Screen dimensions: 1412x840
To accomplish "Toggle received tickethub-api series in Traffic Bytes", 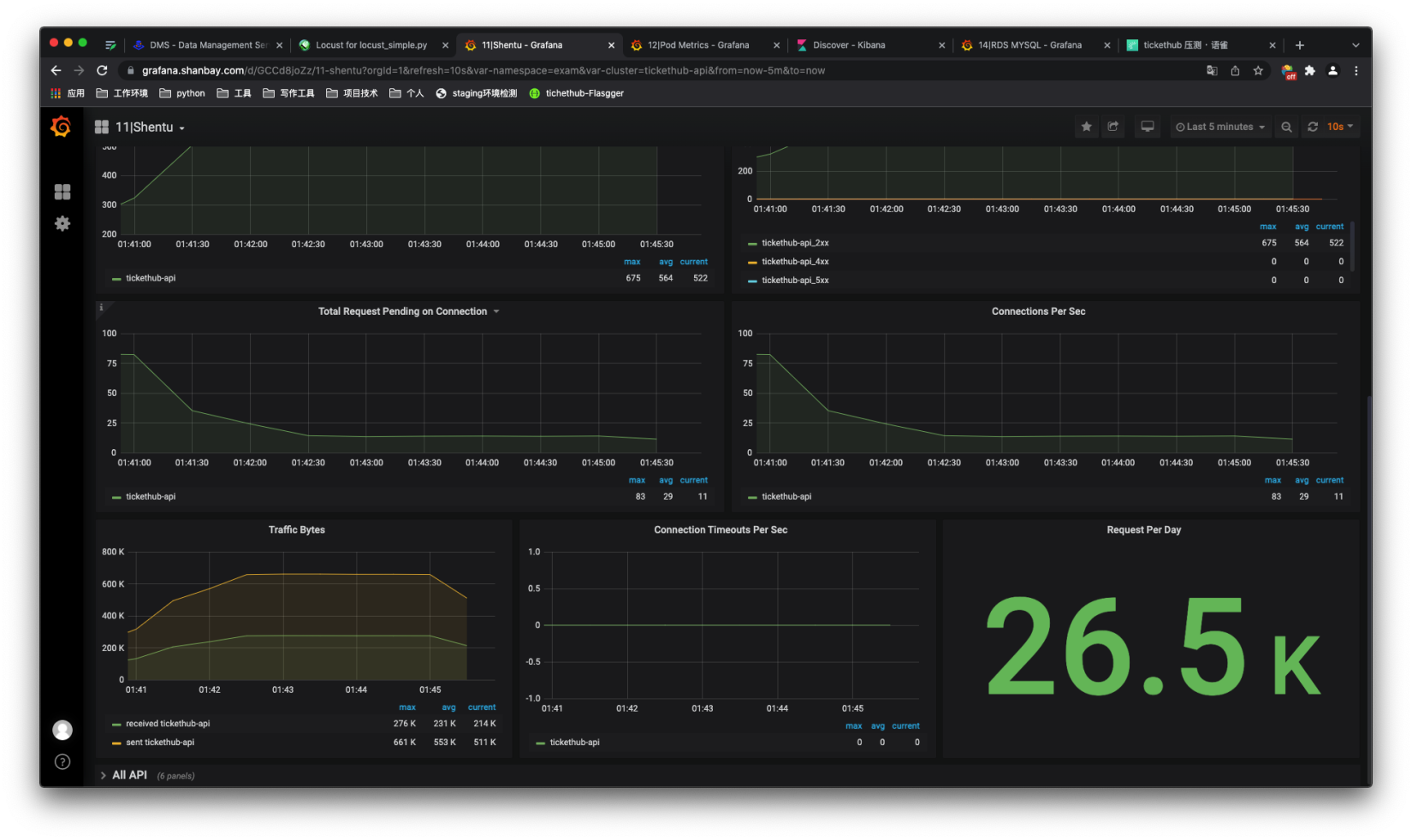I will tap(168, 724).
